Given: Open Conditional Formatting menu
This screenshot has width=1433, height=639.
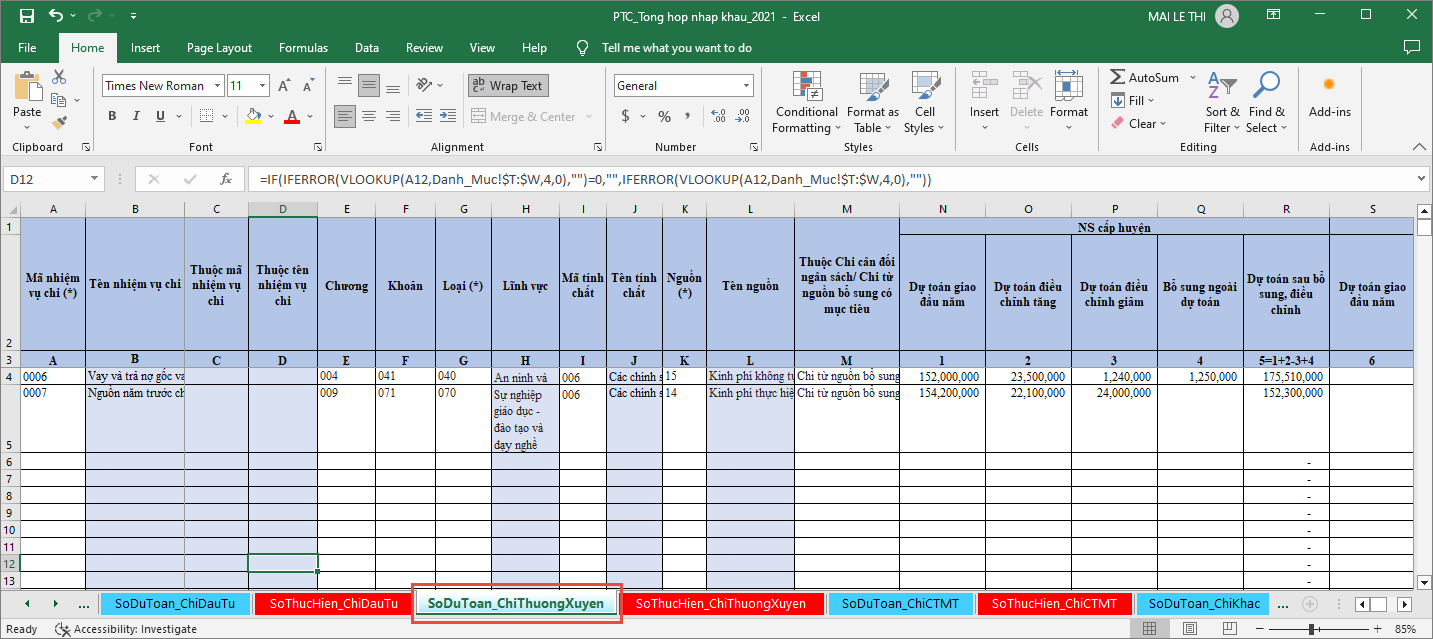Looking at the screenshot, I should click(806, 103).
